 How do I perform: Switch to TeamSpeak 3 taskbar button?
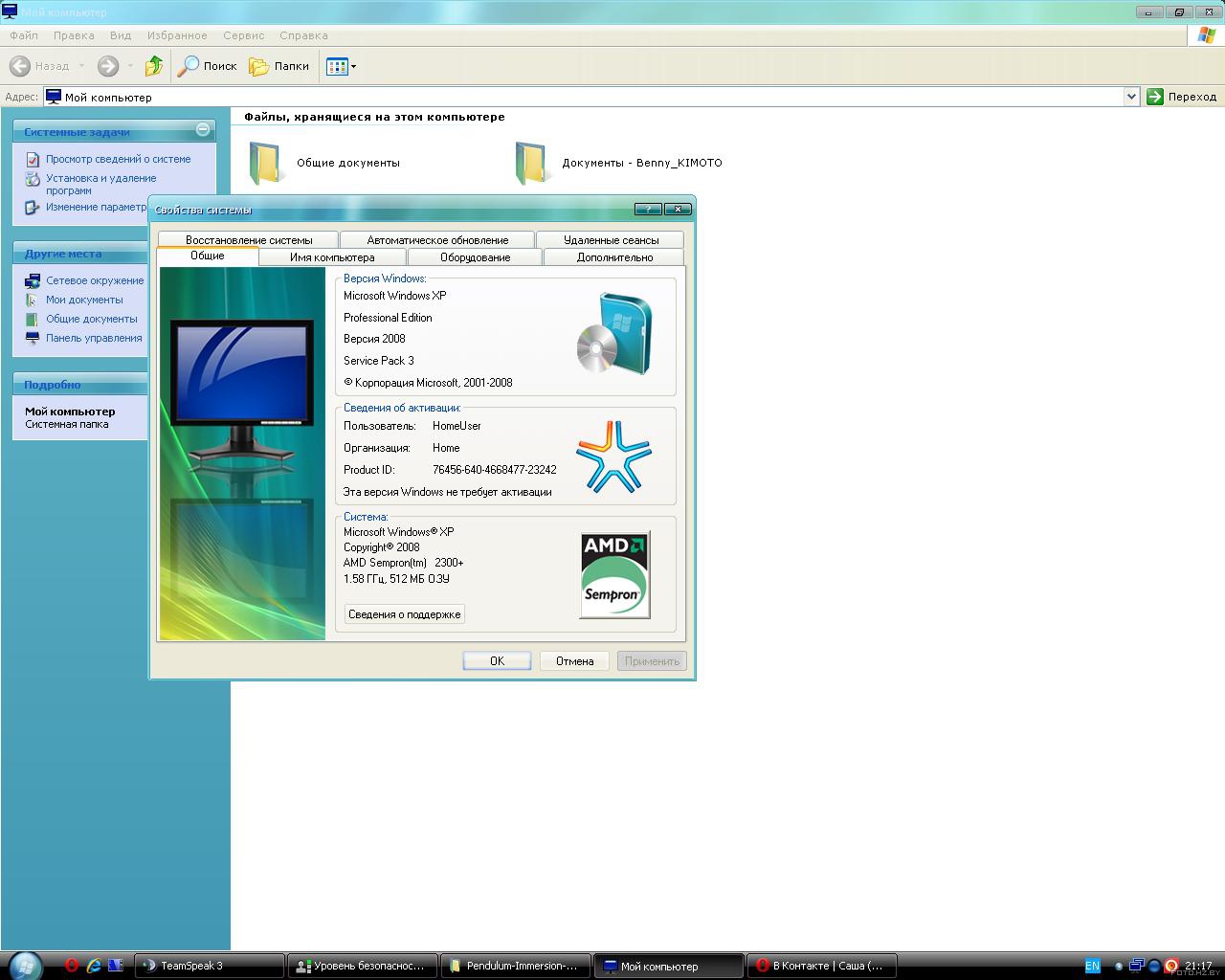coord(210,966)
